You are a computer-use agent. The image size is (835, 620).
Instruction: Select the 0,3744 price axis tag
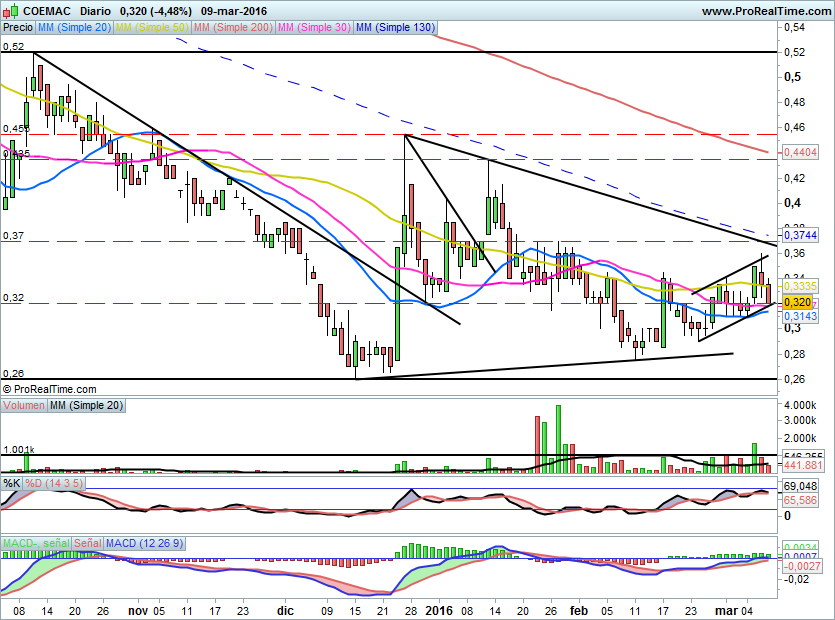[x=799, y=235]
